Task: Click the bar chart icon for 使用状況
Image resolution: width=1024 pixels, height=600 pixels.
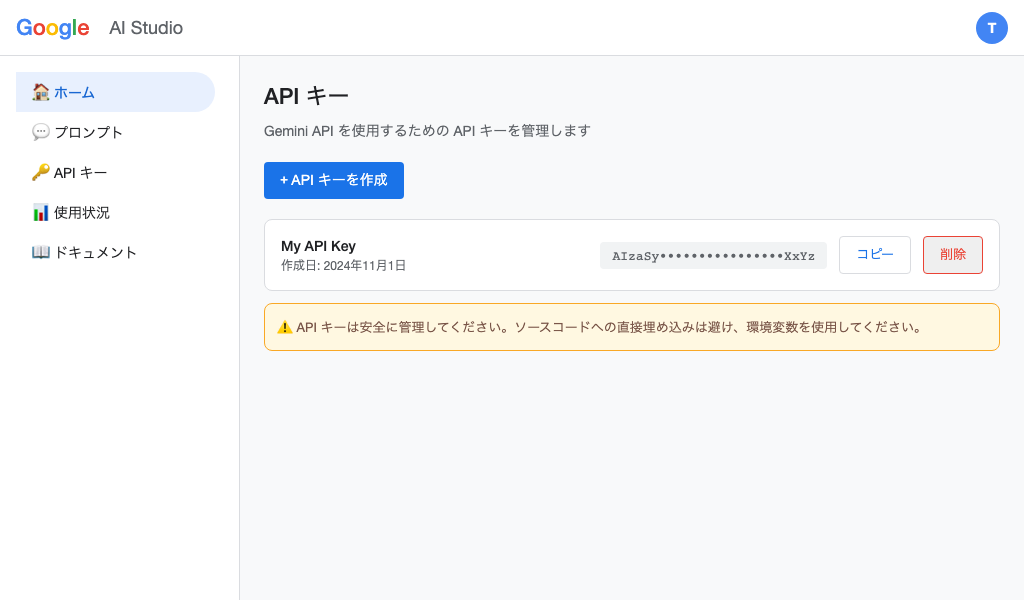Action: (40, 211)
